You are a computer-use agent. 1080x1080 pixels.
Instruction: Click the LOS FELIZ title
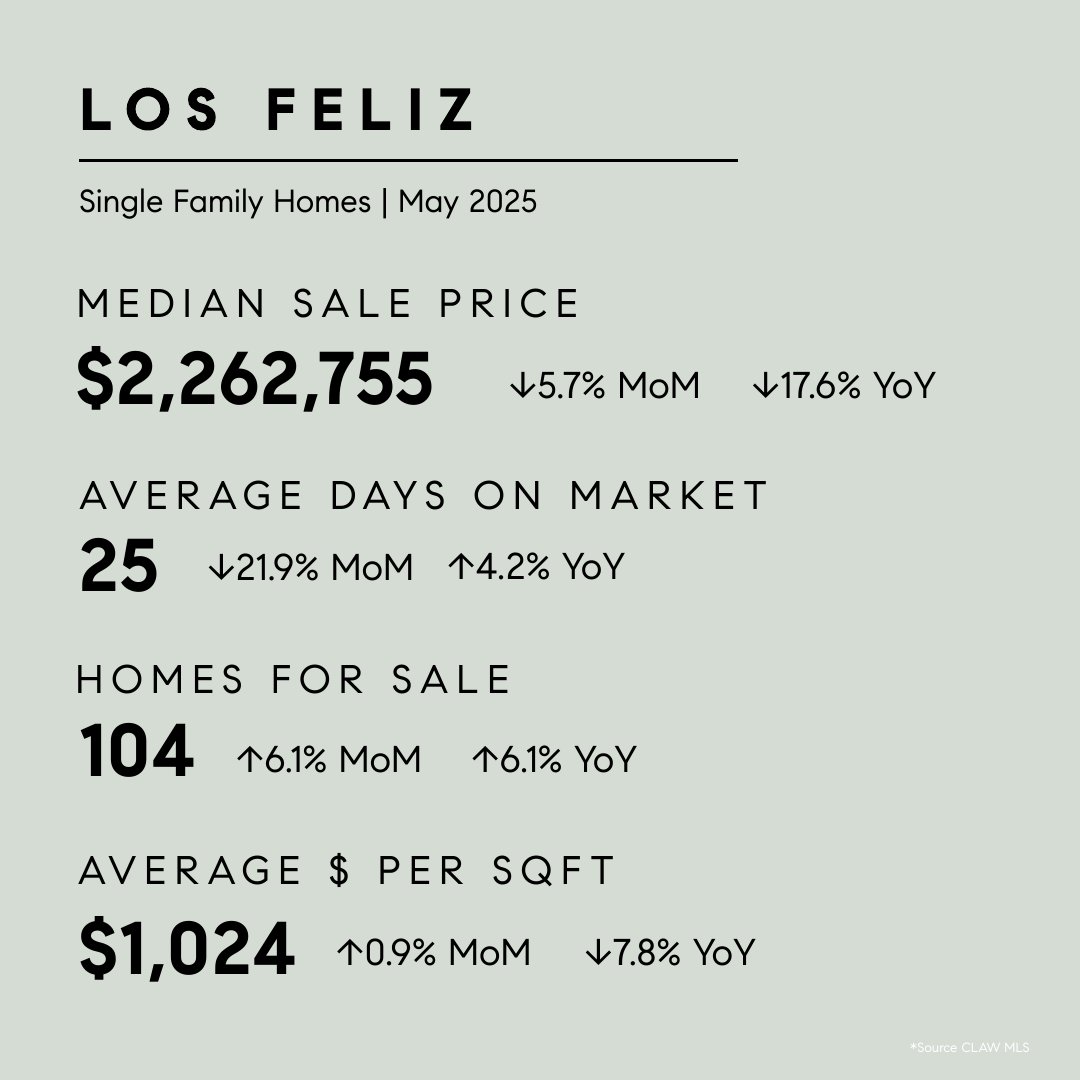(x=277, y=110)
